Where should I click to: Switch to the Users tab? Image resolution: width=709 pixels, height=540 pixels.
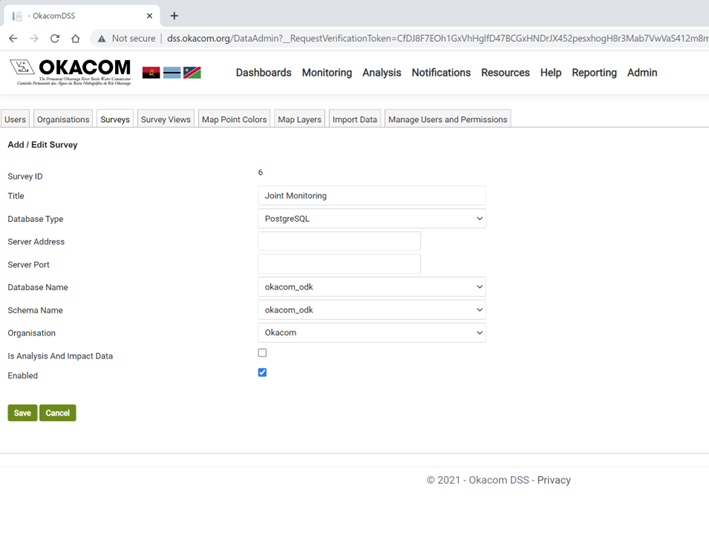15,119
